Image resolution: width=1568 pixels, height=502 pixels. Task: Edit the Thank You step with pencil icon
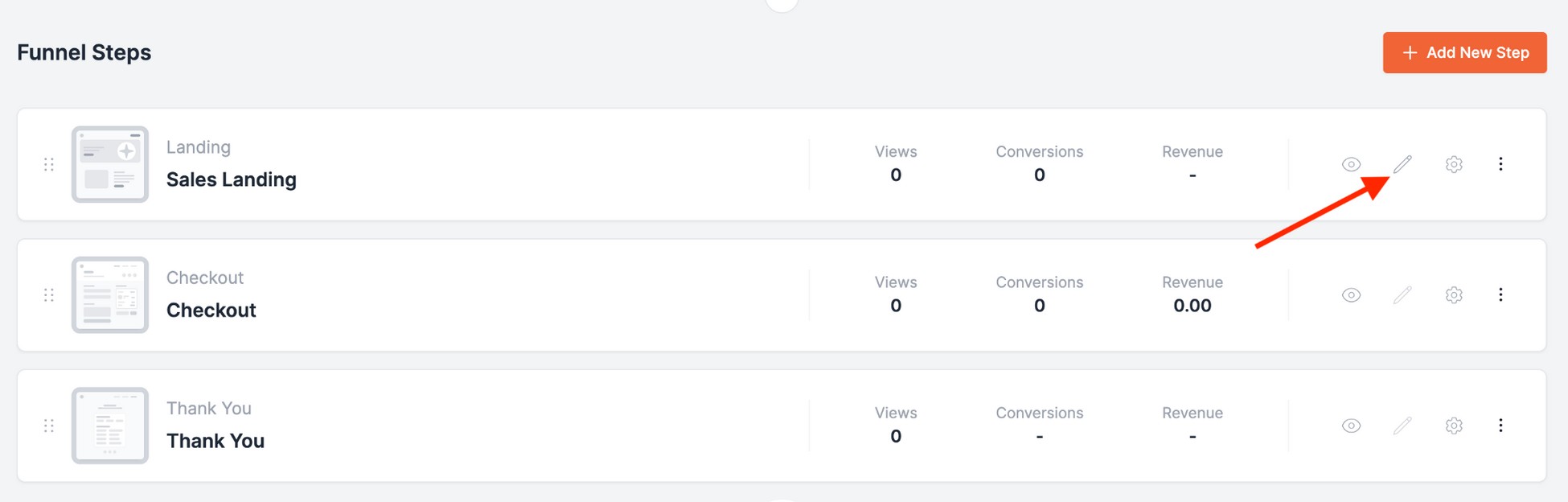point(1402,426)
